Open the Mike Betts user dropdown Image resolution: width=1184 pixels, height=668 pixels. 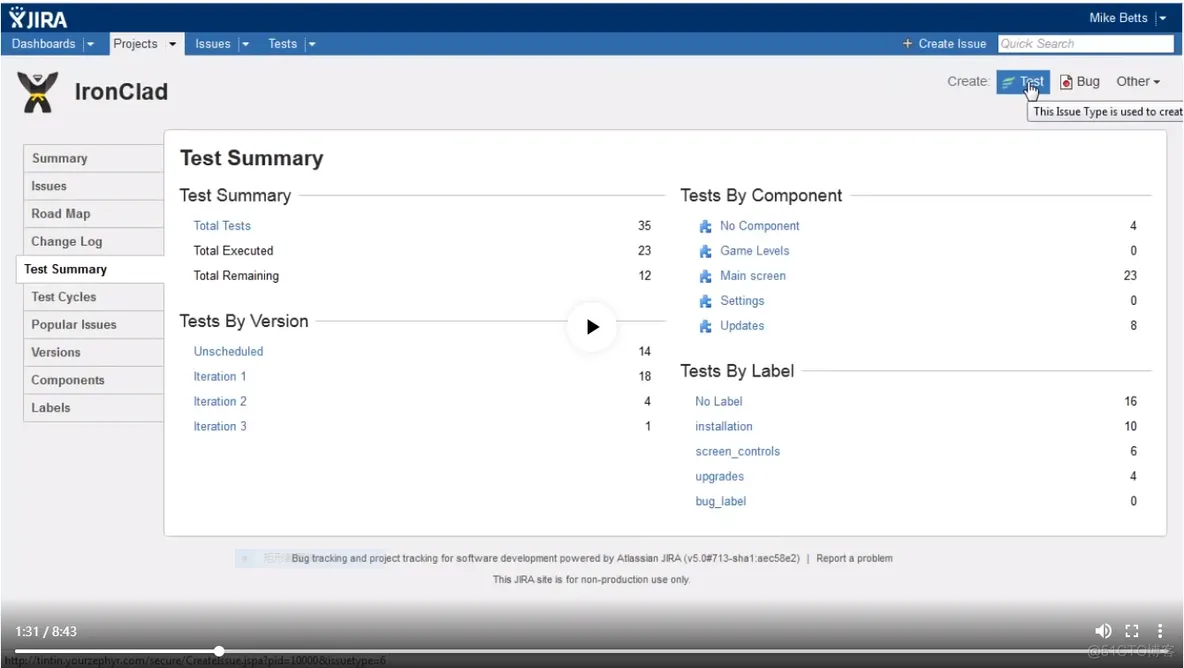point(1163,18)
